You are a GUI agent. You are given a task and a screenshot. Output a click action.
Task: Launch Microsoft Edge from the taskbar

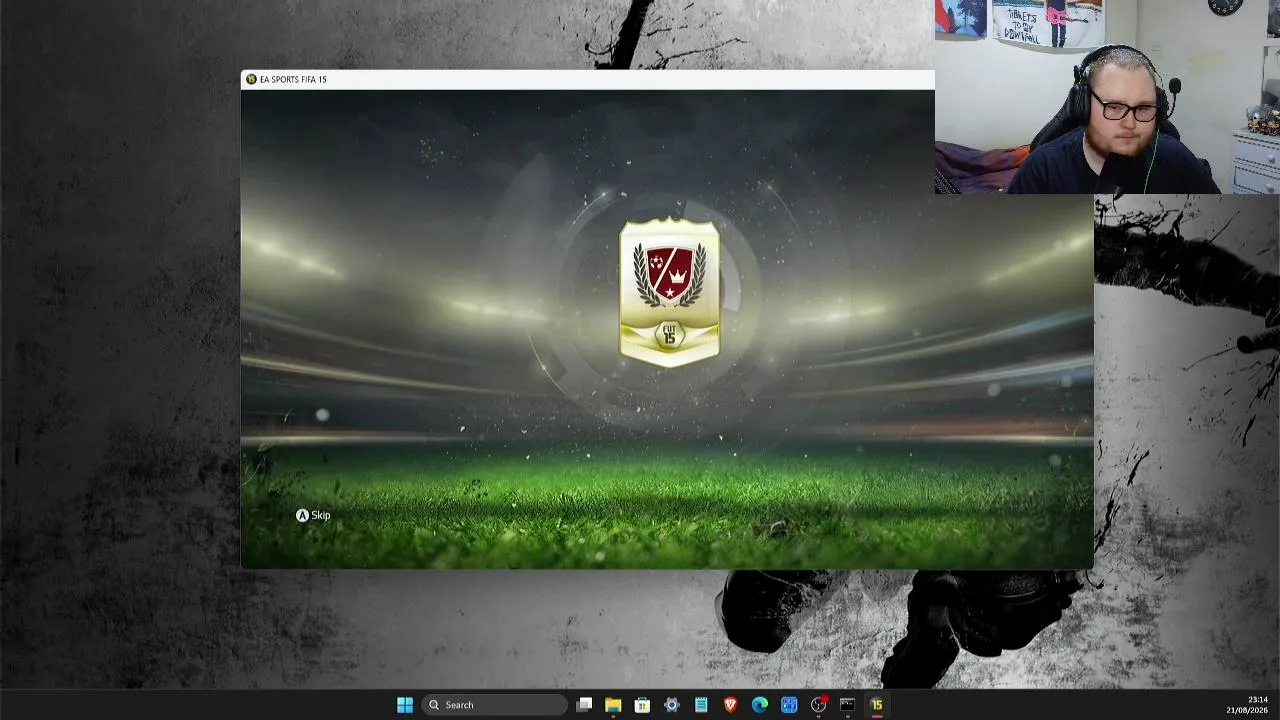(x=760, y=705)
